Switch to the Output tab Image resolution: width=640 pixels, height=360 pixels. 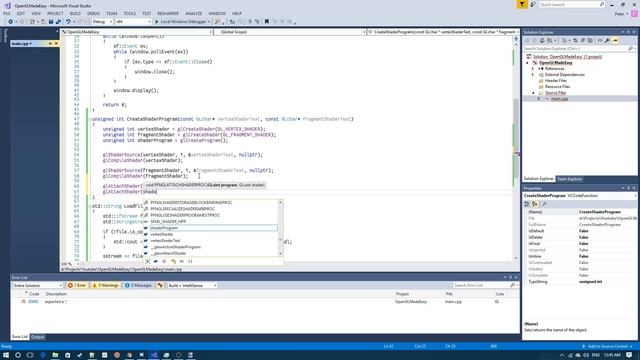point(38,337)
